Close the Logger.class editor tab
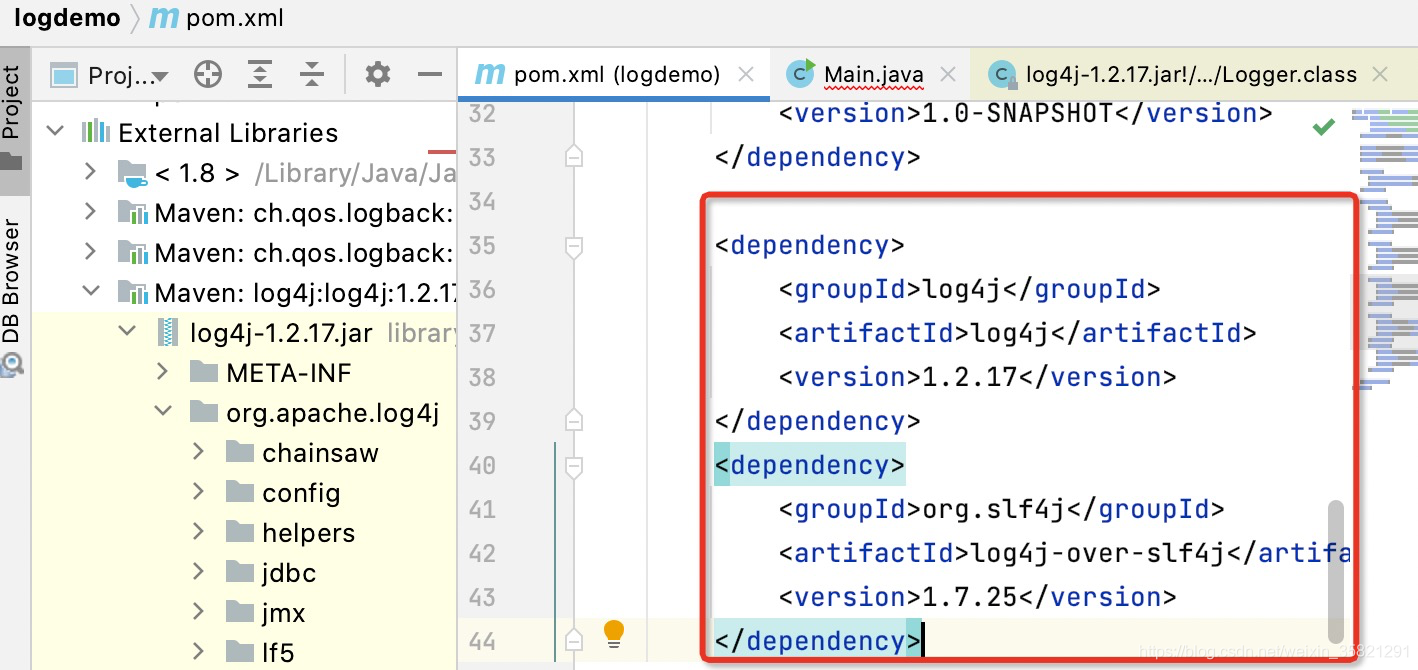This screenshot has height=670, width=1418. 1380,74
